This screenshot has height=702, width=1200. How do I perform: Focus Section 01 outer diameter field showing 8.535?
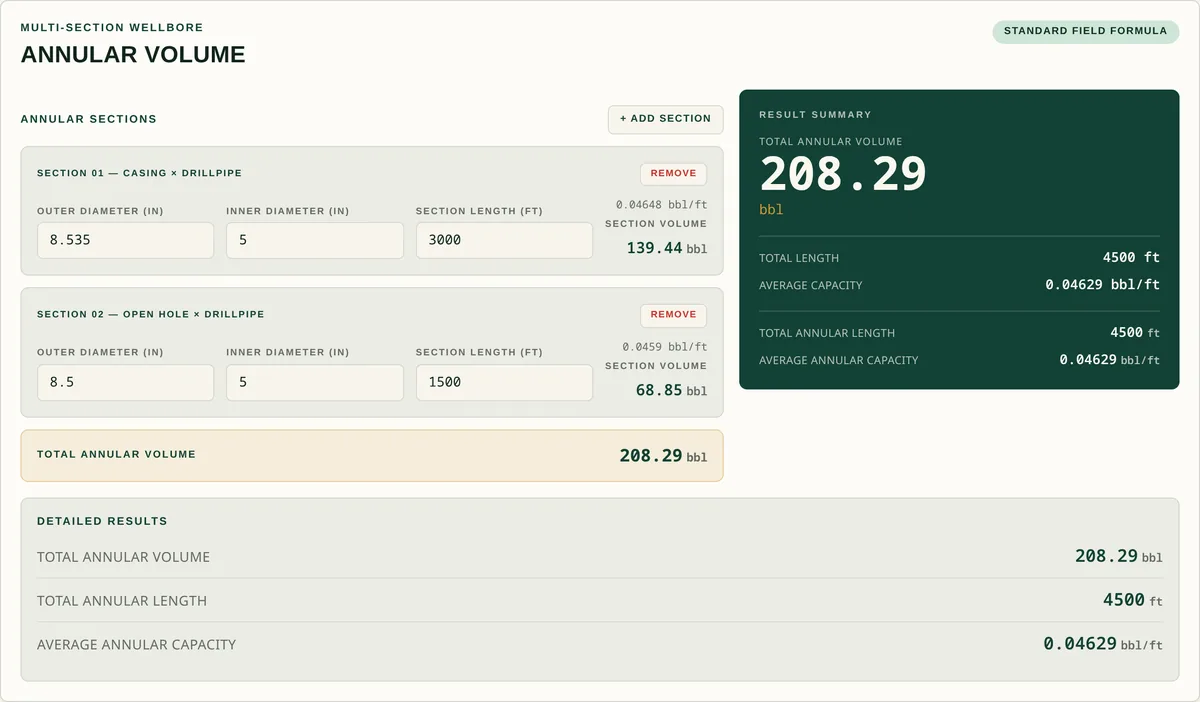point(125,240)
